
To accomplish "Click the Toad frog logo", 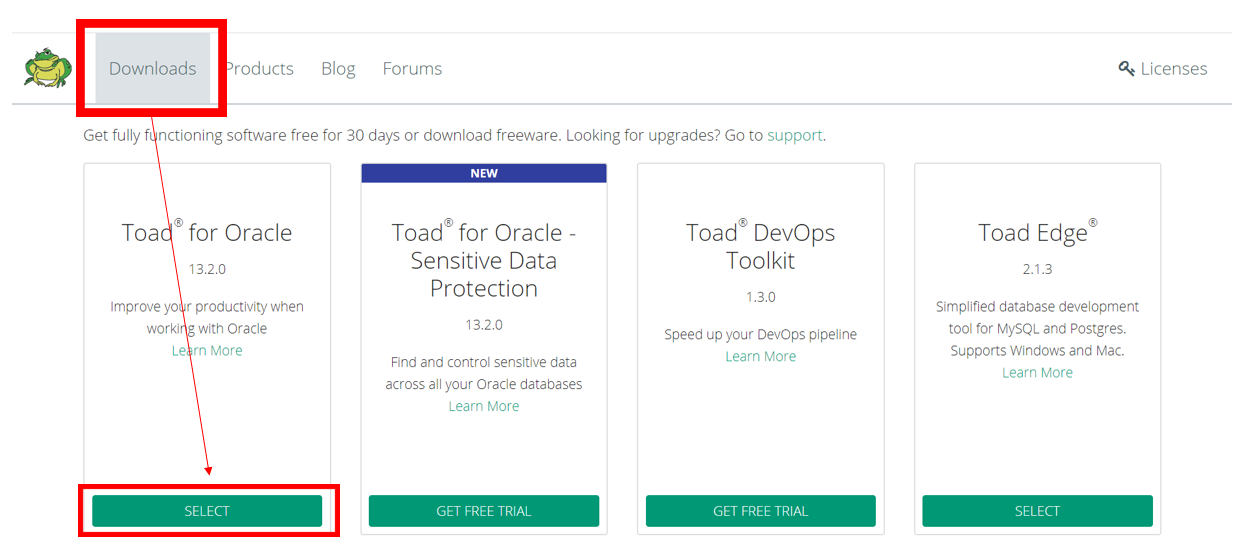I will (x=48, y=68).
